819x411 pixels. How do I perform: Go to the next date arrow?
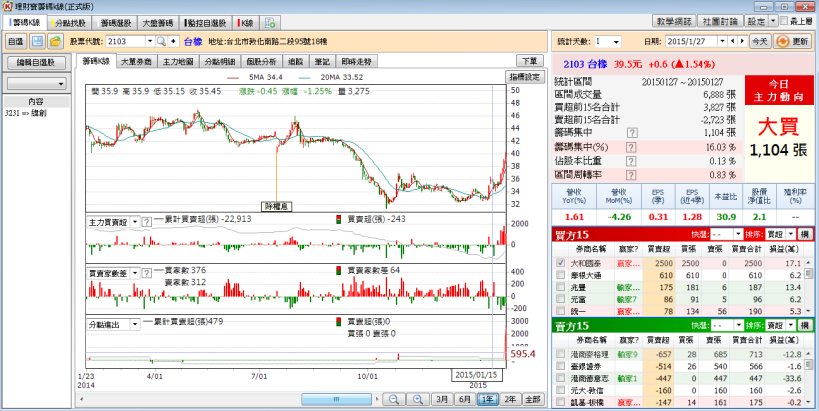[x=741, y=41]
